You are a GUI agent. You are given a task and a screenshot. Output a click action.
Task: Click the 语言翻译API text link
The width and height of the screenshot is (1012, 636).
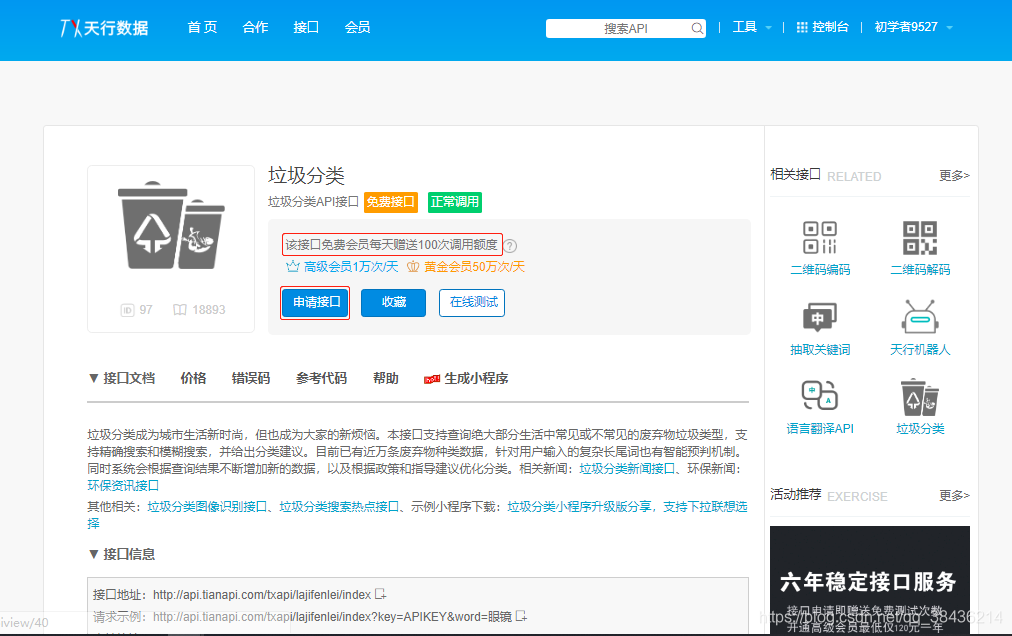click(820, 429)
